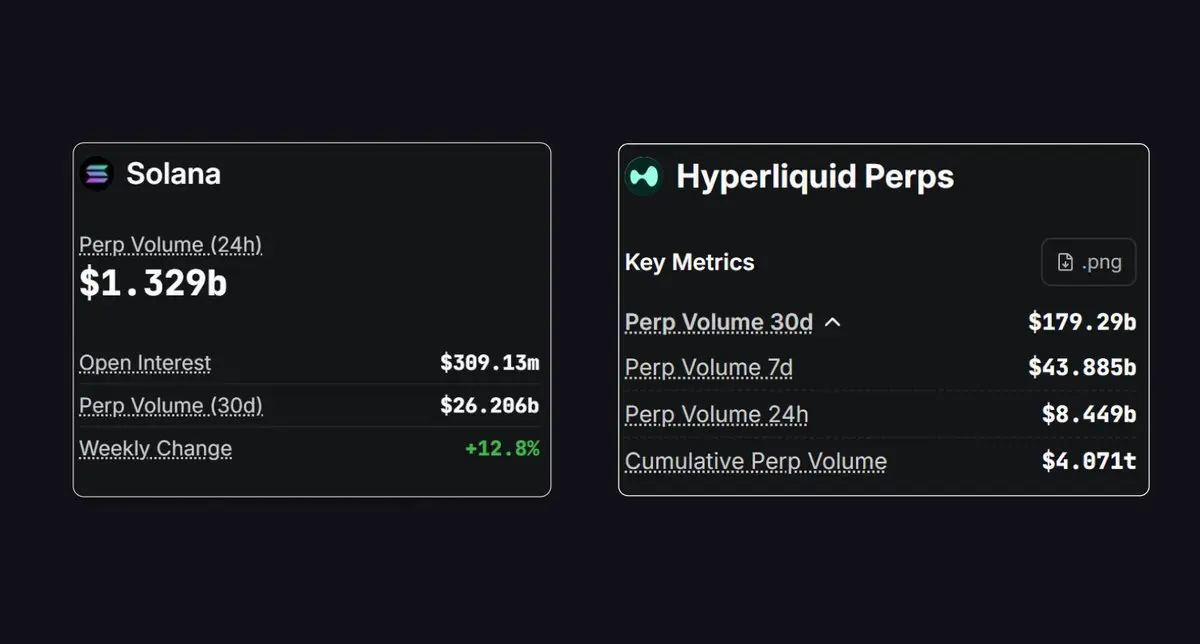Collapse the Perp Volume 30d chevron
This screenshot has width=1200, height=644.
pos(833,322)
